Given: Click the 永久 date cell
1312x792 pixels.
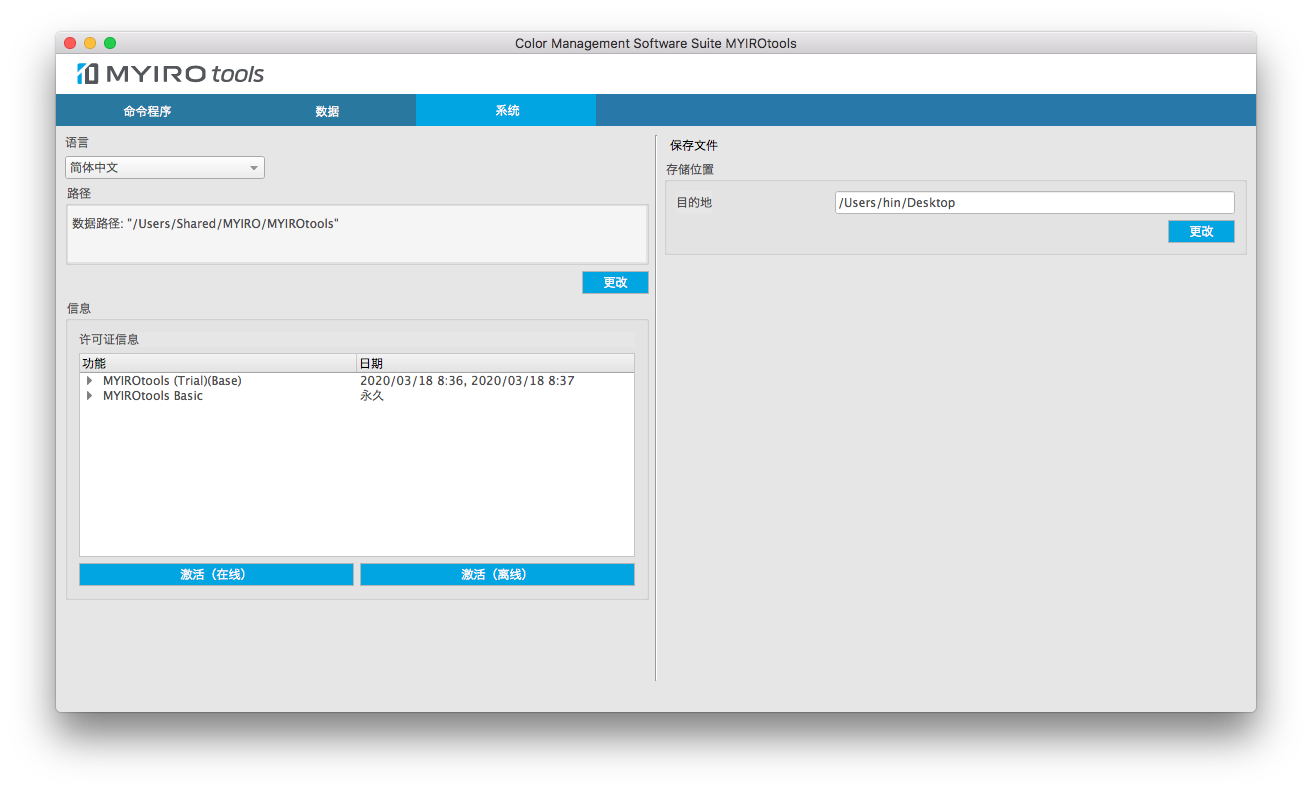Looking at the screenshot, I should [x=372, y=396].
